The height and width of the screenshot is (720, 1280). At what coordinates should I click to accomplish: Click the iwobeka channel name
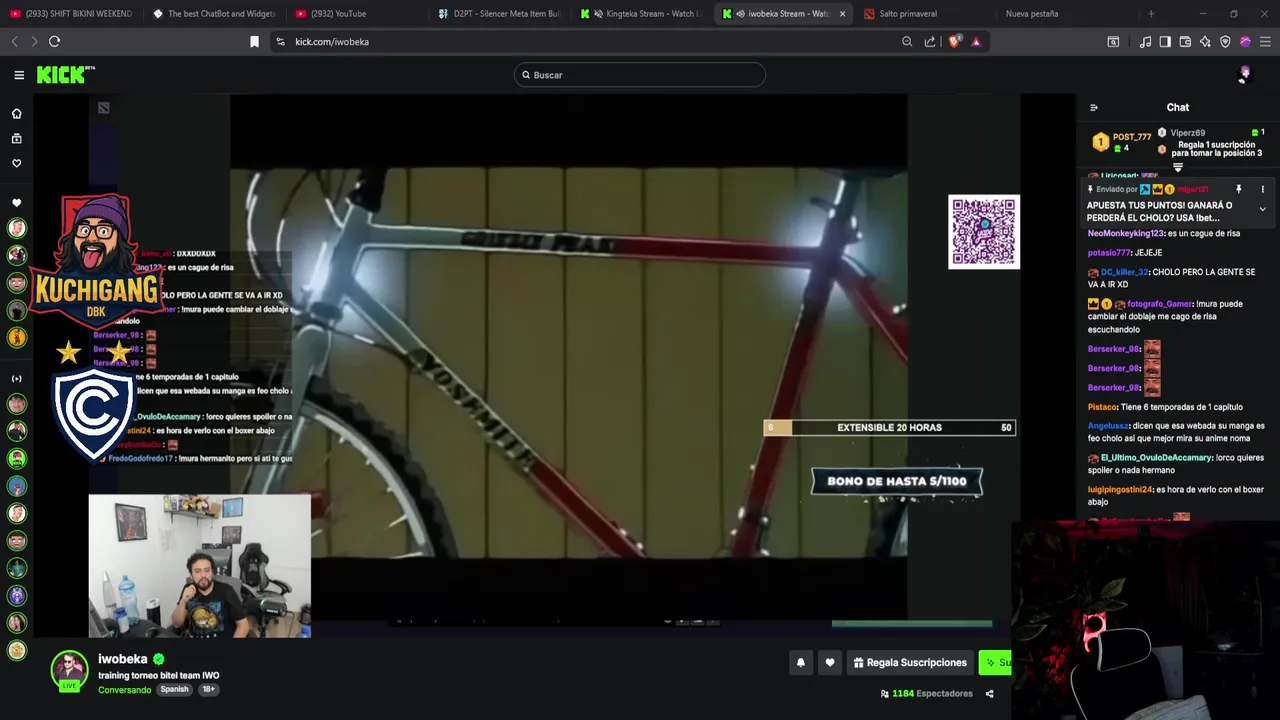coord(122,659)
